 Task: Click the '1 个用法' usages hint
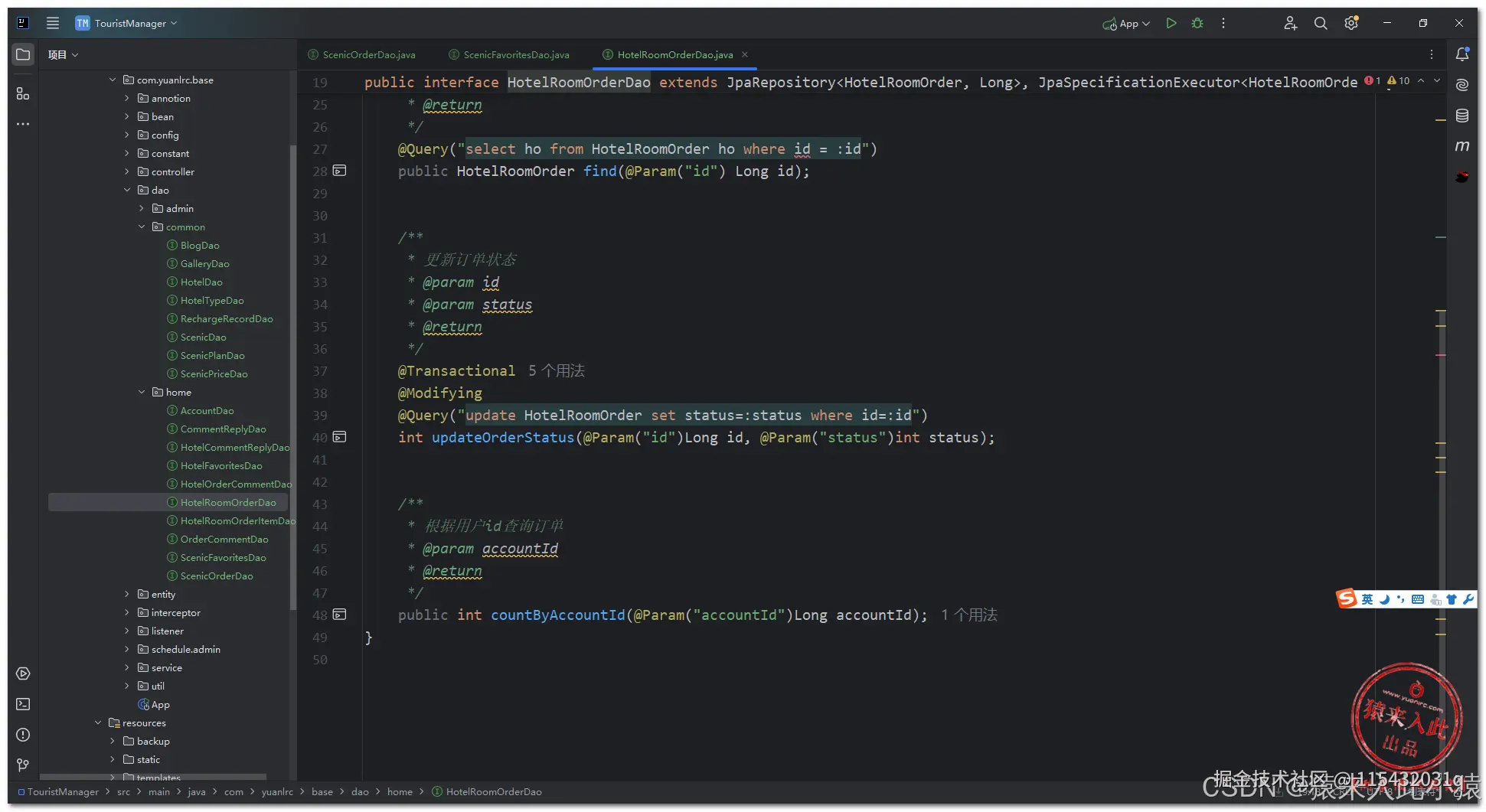969,615
